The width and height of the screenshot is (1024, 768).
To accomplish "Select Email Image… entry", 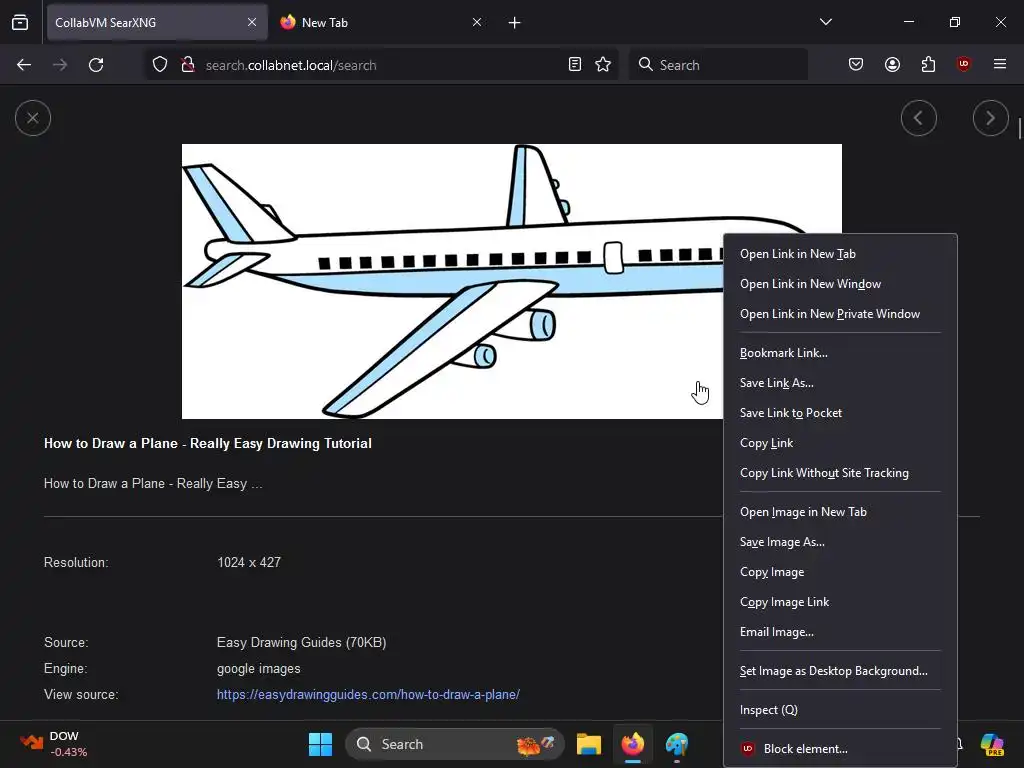I will pos(840,632).
